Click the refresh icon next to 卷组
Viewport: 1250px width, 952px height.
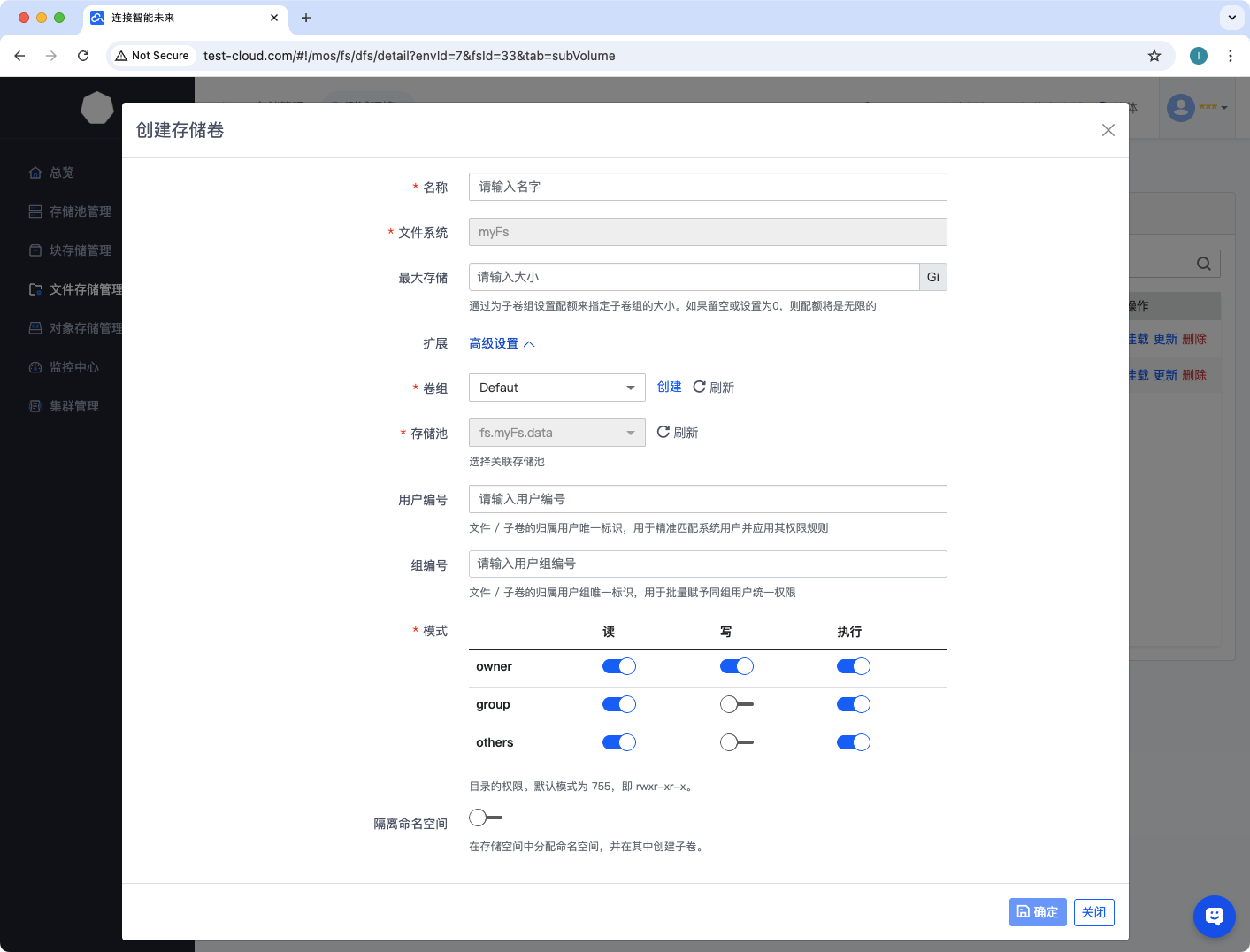click(700, 388)
